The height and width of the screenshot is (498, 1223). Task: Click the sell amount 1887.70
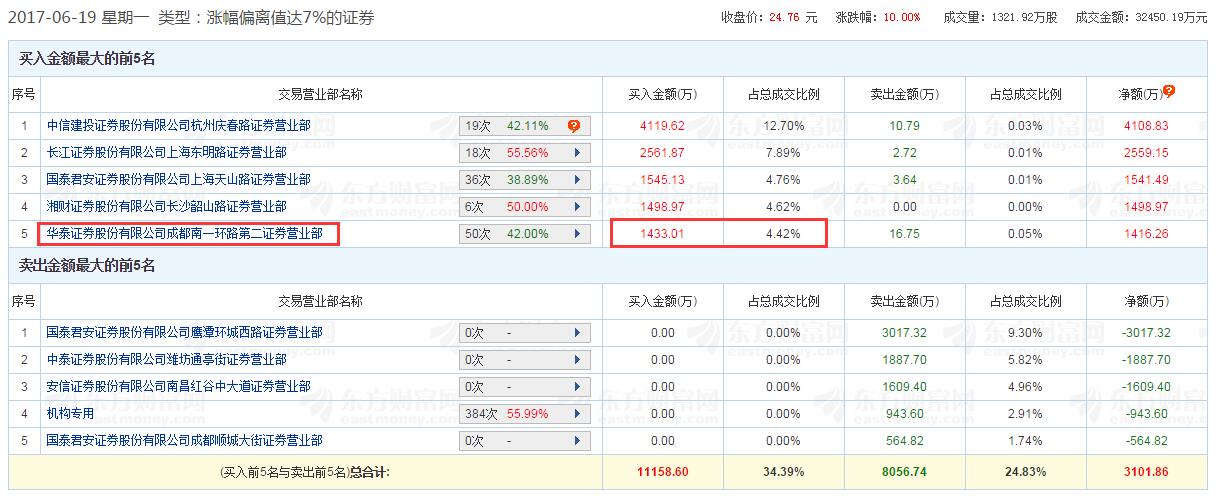point(904,359)
